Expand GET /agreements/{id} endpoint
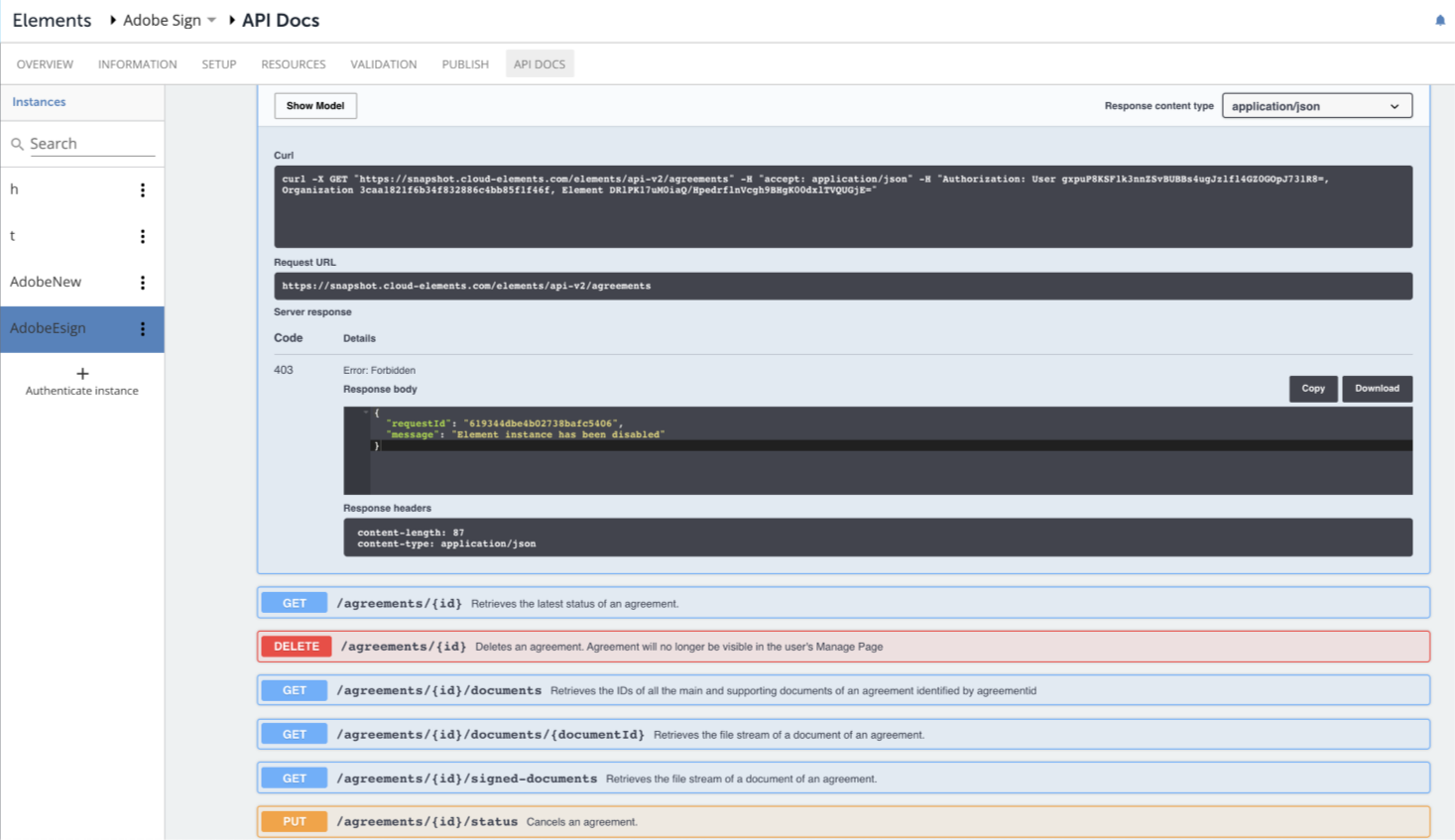 coord(843,603)
